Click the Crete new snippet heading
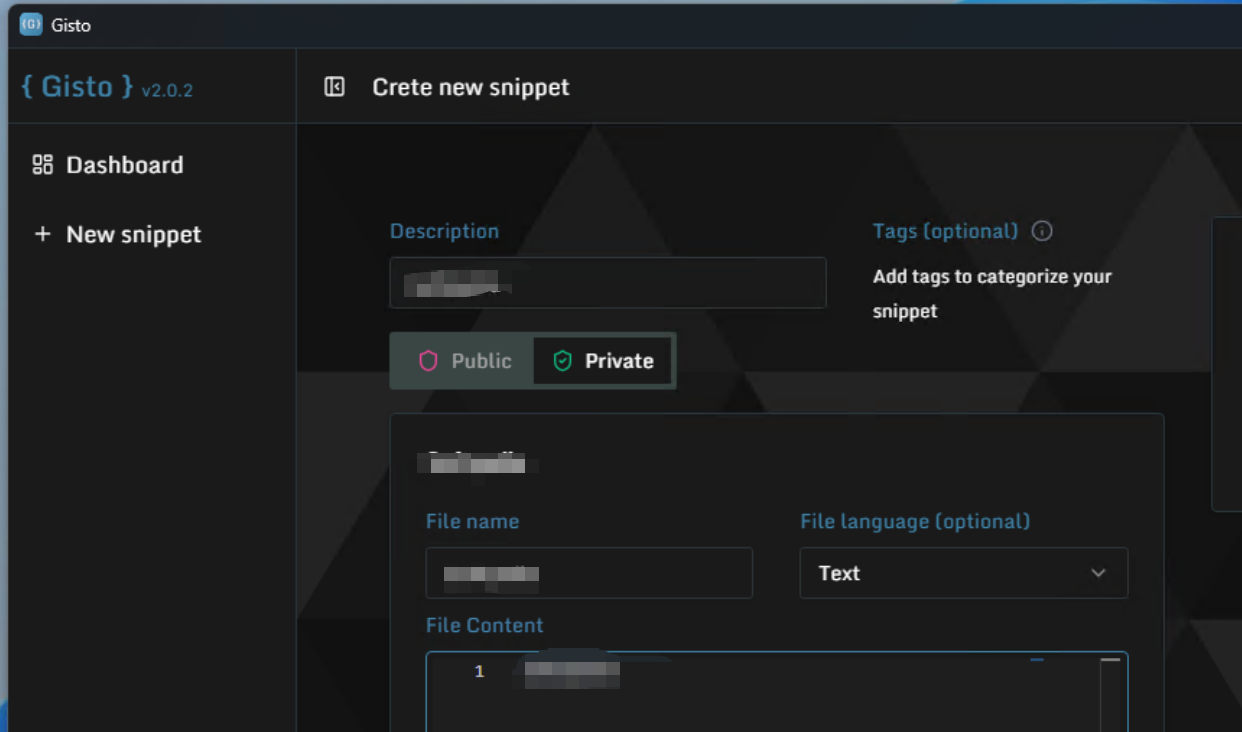Image resolution: width=1242 pixels, height=732 pixels. click(x=470, y=86)
